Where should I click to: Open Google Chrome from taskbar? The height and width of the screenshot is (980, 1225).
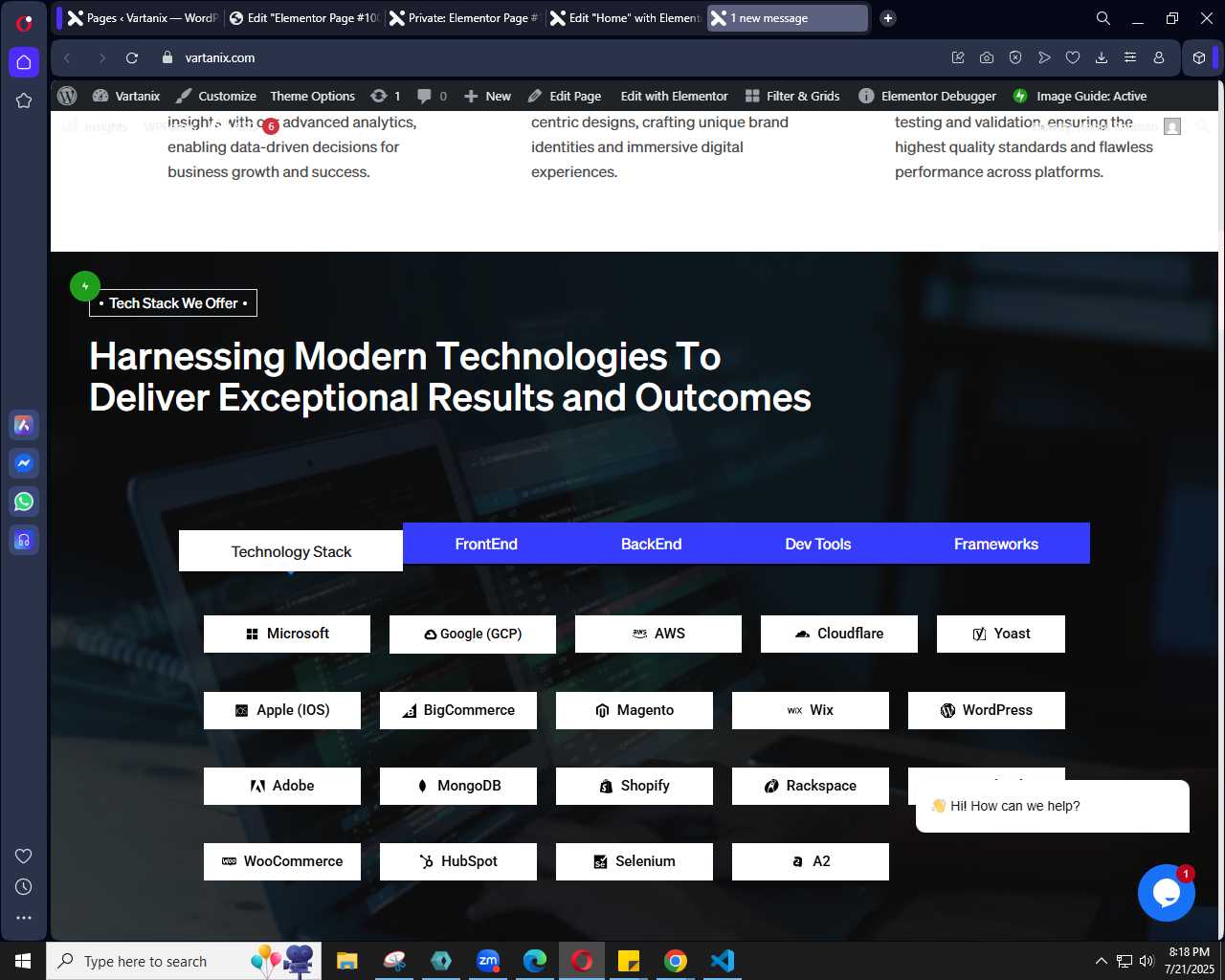click(x=676, y=961)
